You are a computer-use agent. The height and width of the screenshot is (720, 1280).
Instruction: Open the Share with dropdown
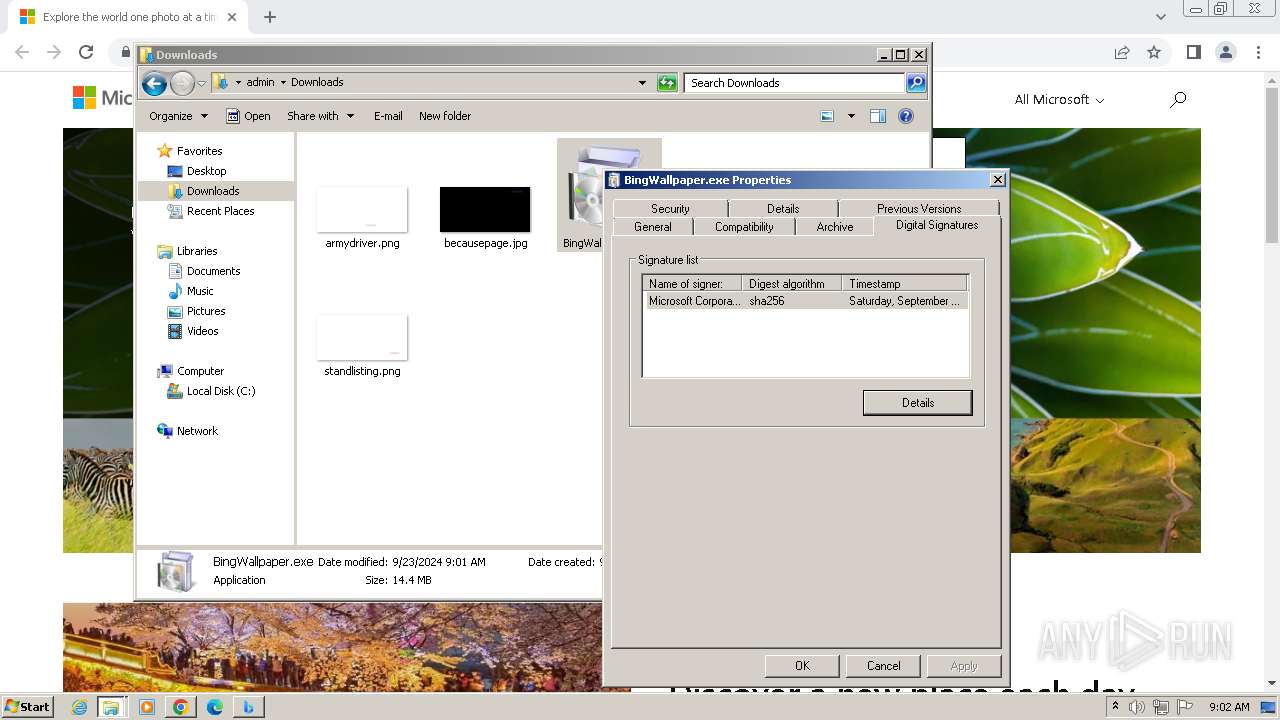pos(321,116)
